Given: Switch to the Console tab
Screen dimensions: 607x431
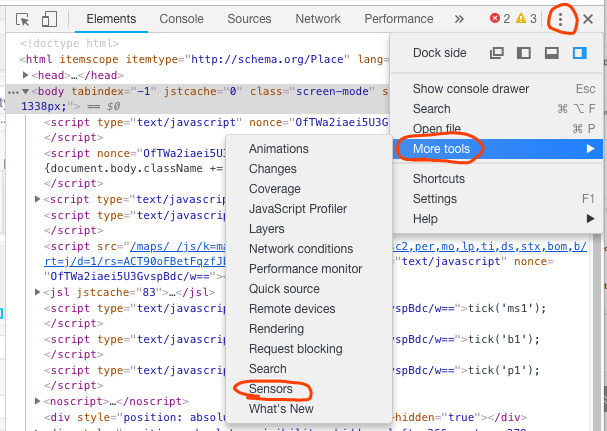Looking at the screenshot, I should pos(182,19).
